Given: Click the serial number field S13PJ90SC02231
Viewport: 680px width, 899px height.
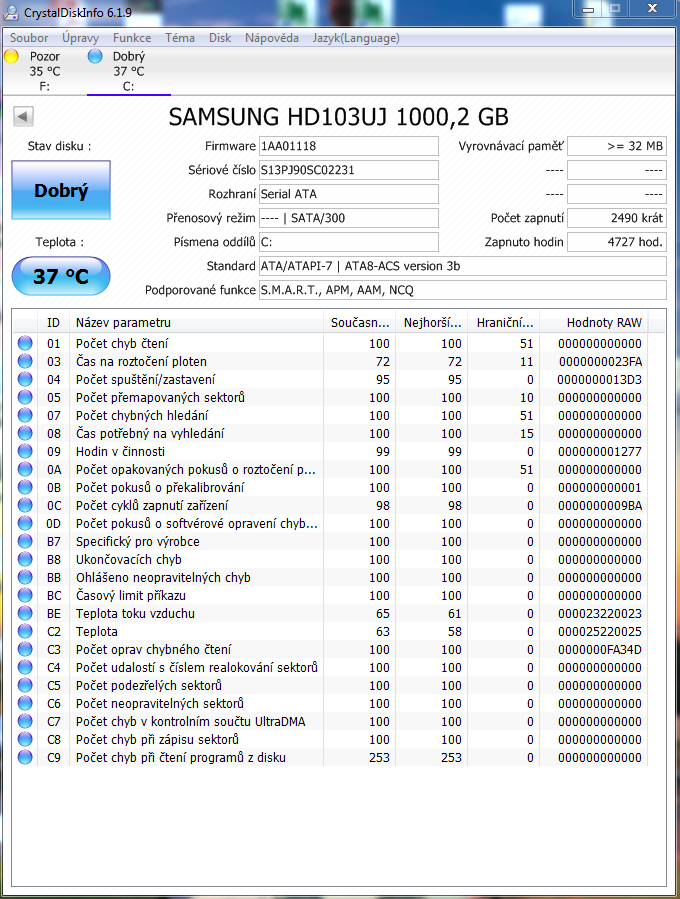Looking at the screenshot, I should pyautogui.click(x=349, y=170).
